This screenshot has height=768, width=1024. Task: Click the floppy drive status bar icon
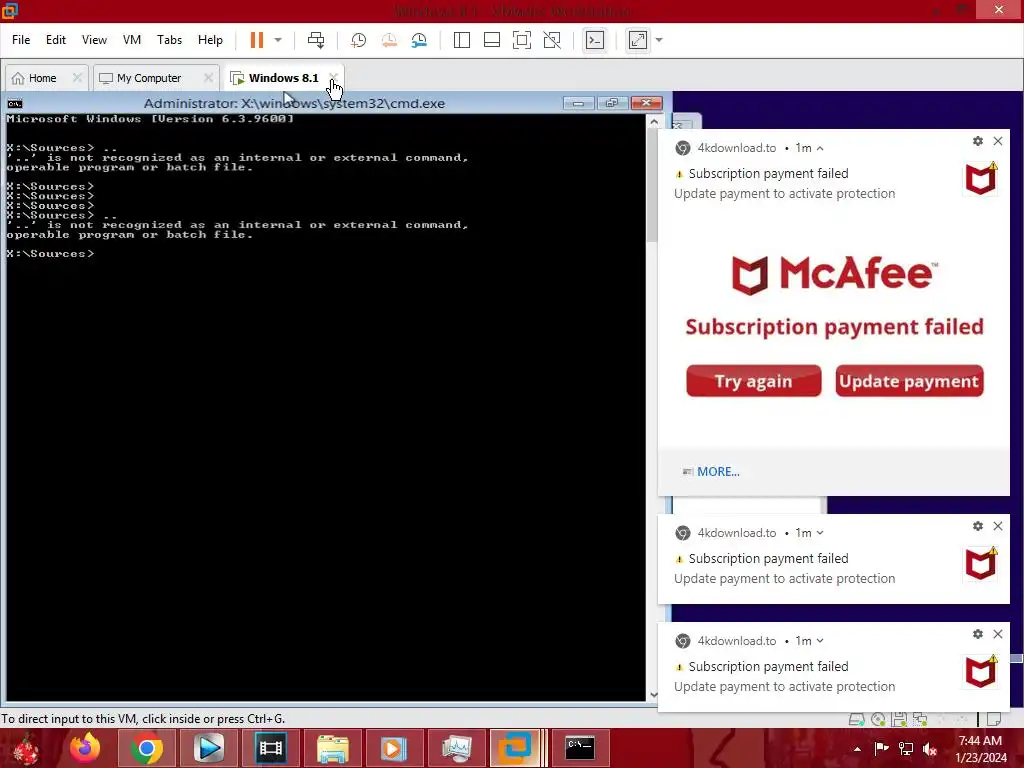click(x=899, y=720)
